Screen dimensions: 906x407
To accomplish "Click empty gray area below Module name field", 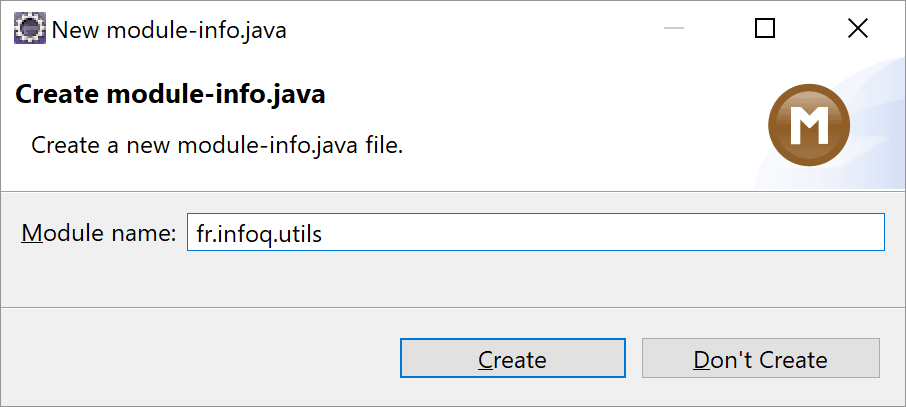I will 451,279.
